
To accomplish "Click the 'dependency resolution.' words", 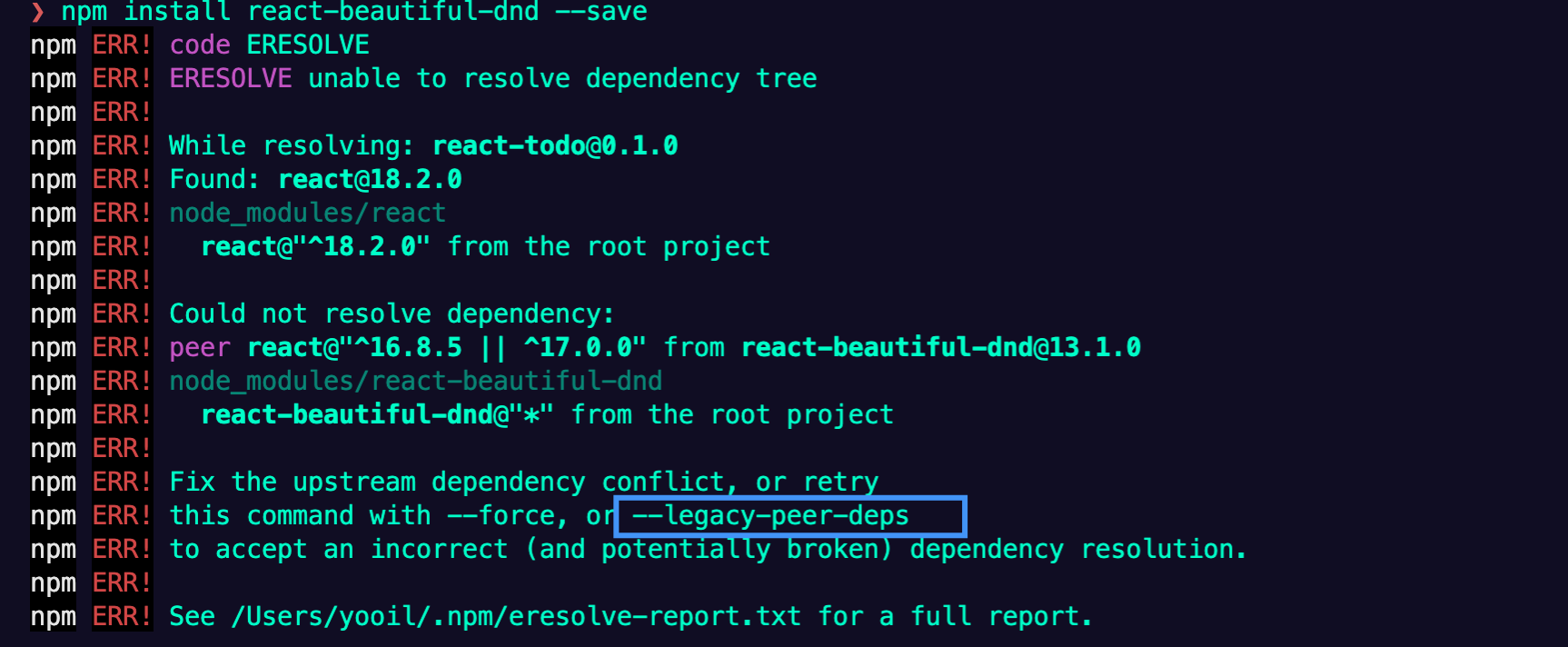I will (x=1078, y=549).
